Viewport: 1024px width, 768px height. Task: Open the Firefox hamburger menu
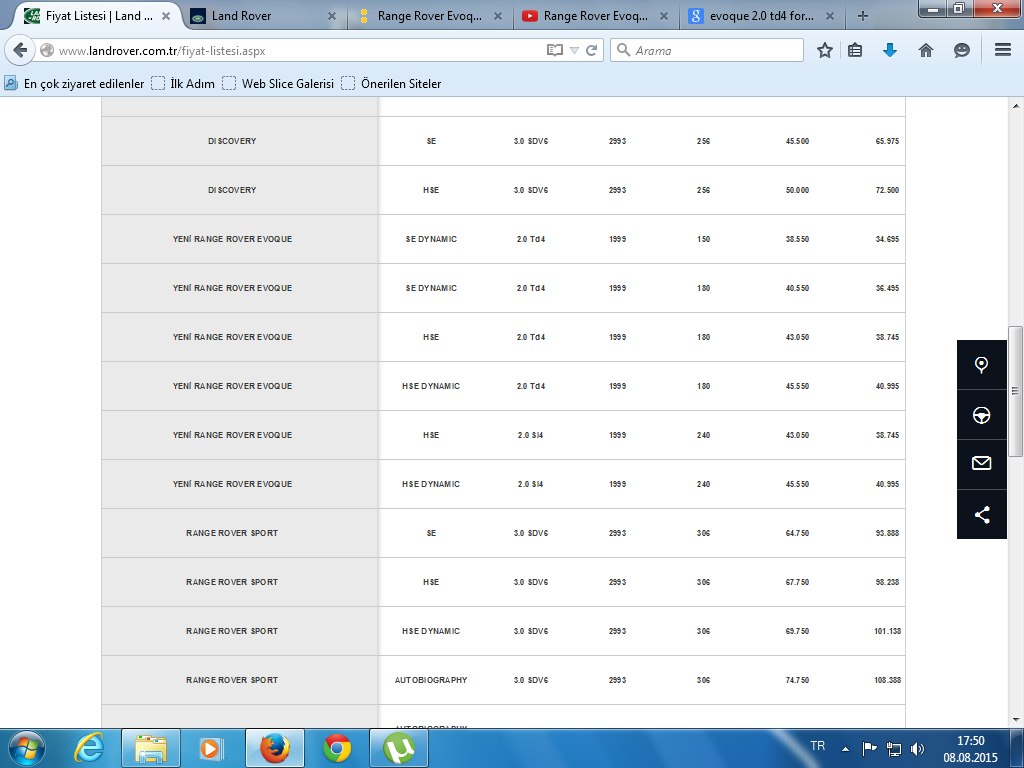[1002, 50]
